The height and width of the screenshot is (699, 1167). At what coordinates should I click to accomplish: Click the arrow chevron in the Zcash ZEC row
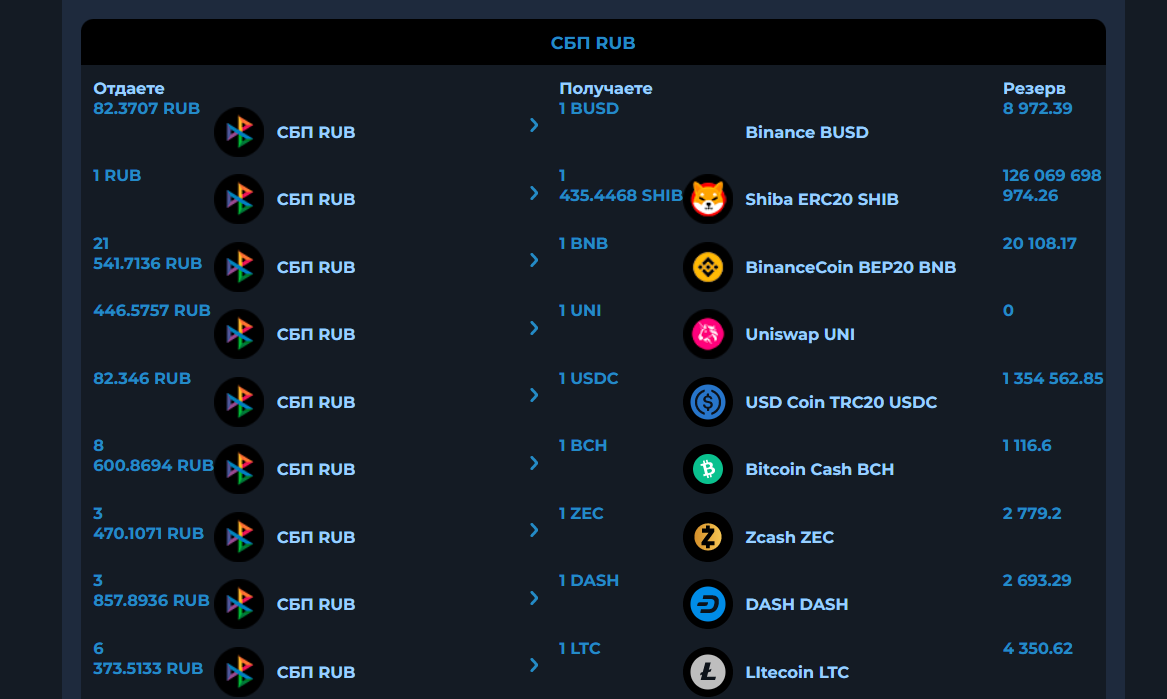pyautogui.click(x=534, y=529)
